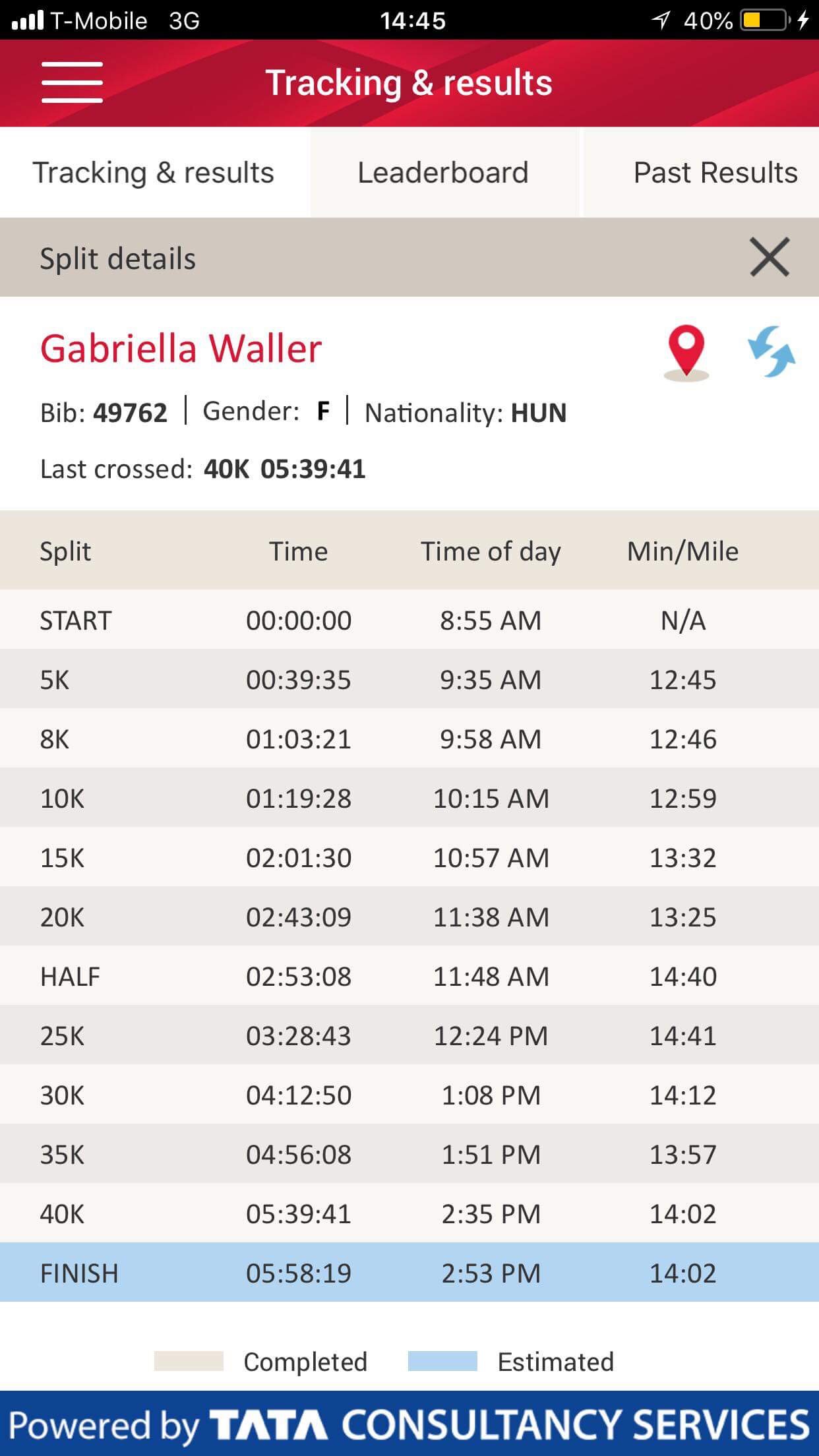This screenshot has height=1456, width=819.
Task: Close the Split details panel
Action: coord(769,257)
